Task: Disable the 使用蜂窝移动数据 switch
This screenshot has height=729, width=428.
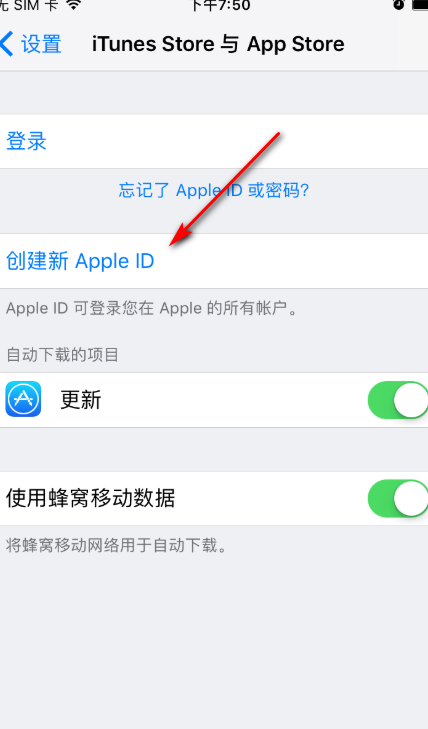Action: pyautogui.click(x=398, y=498)
